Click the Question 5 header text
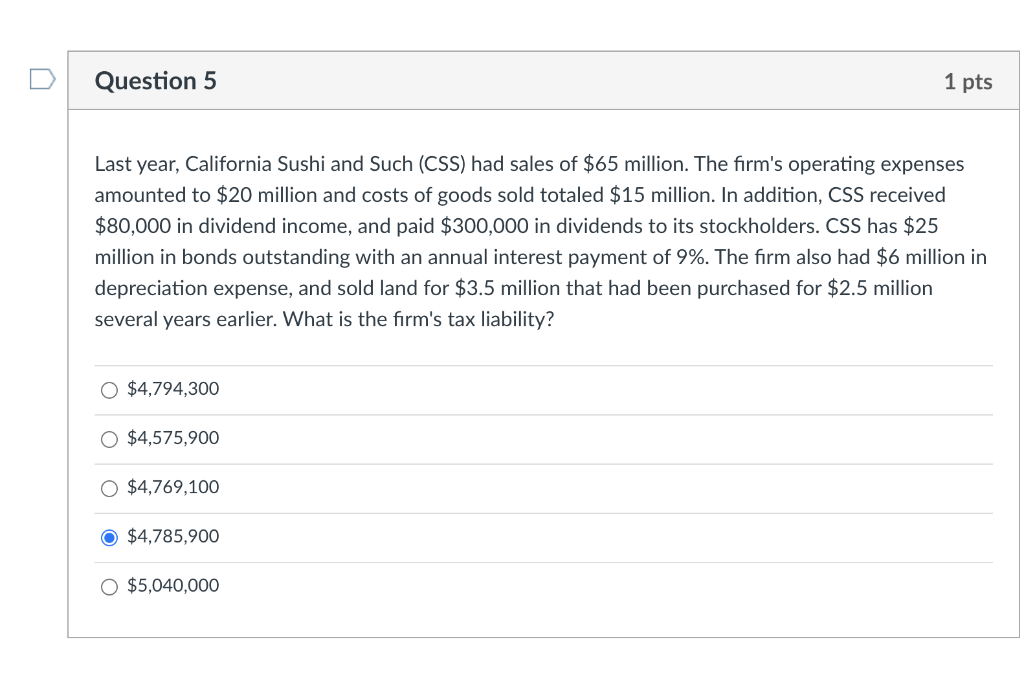Viewport: 1024px width, 690px height. (155, 81)
